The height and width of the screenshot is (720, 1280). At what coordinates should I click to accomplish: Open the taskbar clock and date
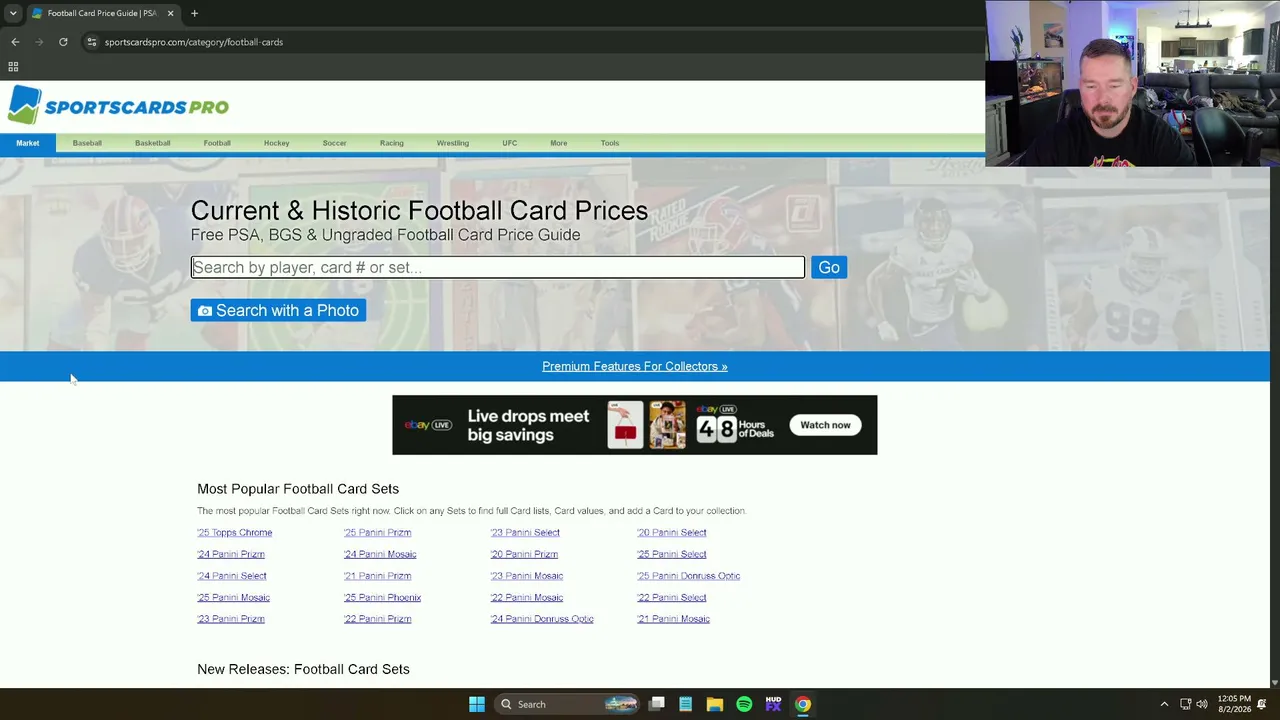(1234, 704)
